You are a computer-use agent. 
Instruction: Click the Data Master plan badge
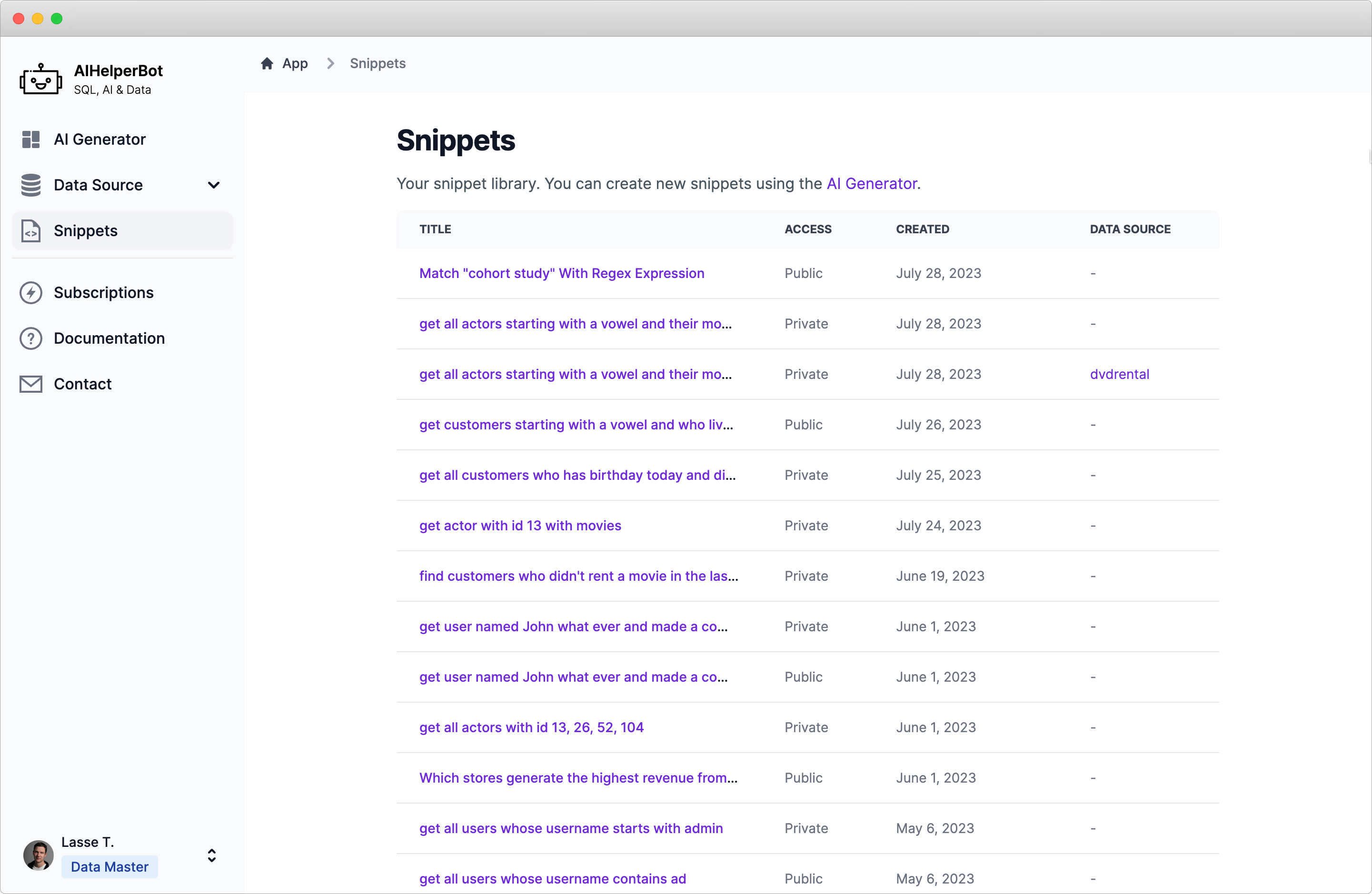coord(109,867)
